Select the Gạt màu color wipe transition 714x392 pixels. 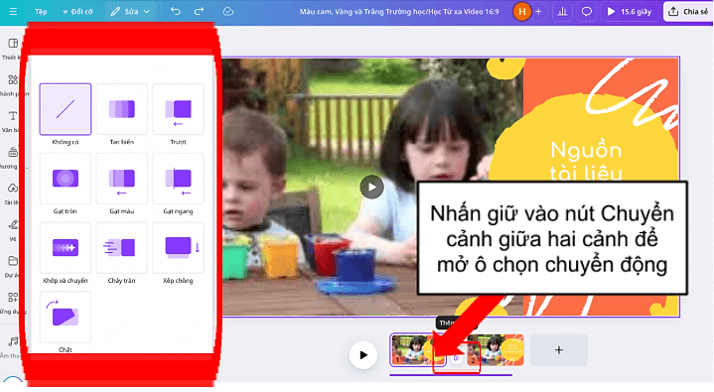[x=122, y=178]
